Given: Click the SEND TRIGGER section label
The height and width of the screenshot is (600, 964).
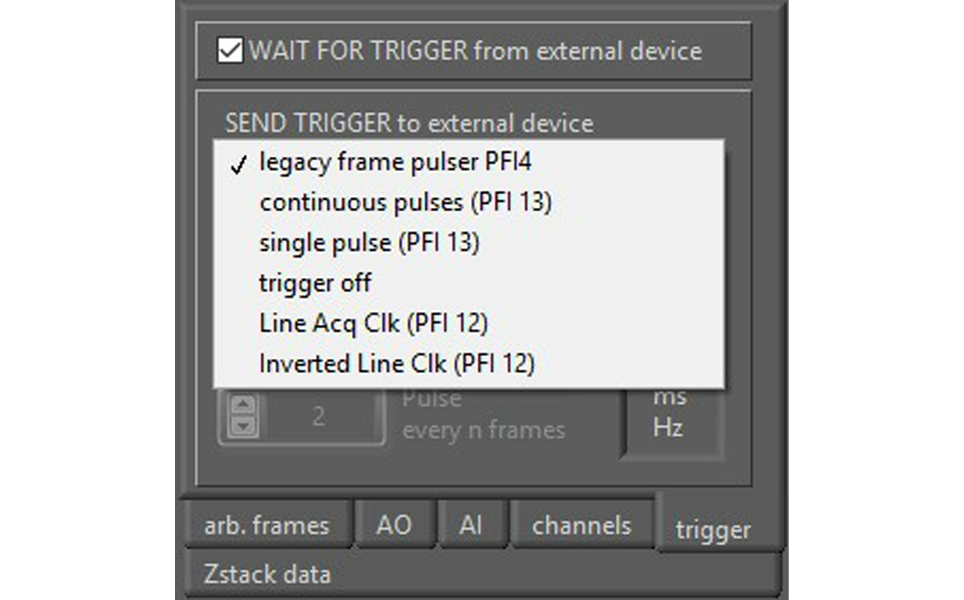Looking at the screenshot, I should pyautogui.click(x=409, y=124).
